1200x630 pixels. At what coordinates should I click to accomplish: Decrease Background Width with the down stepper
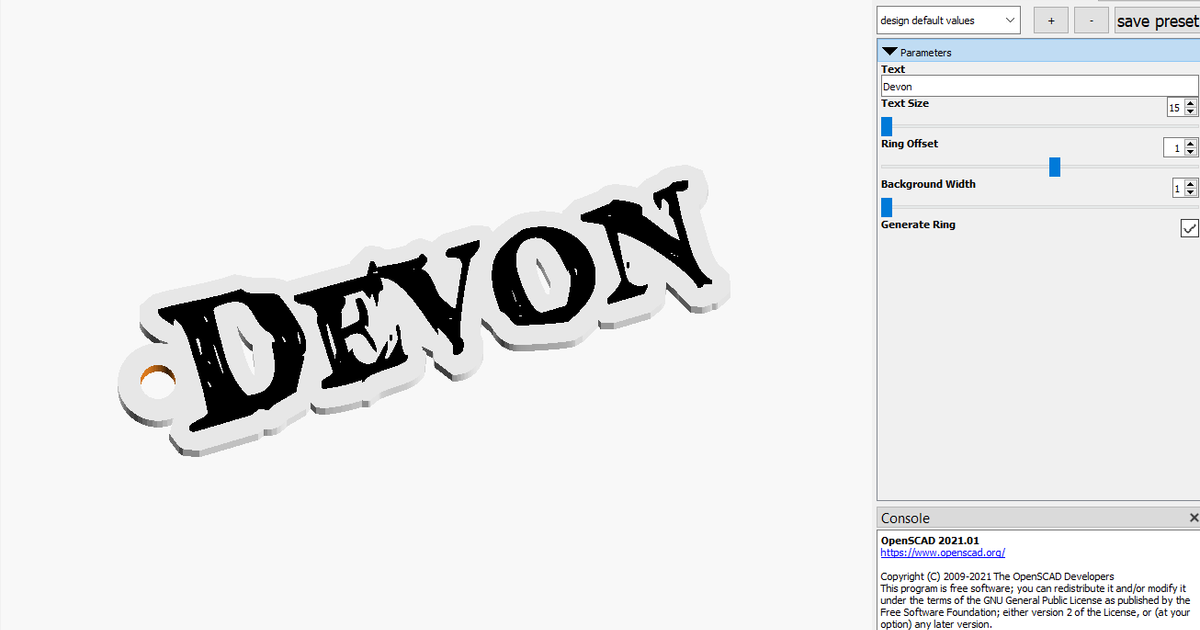[1192, 191]
